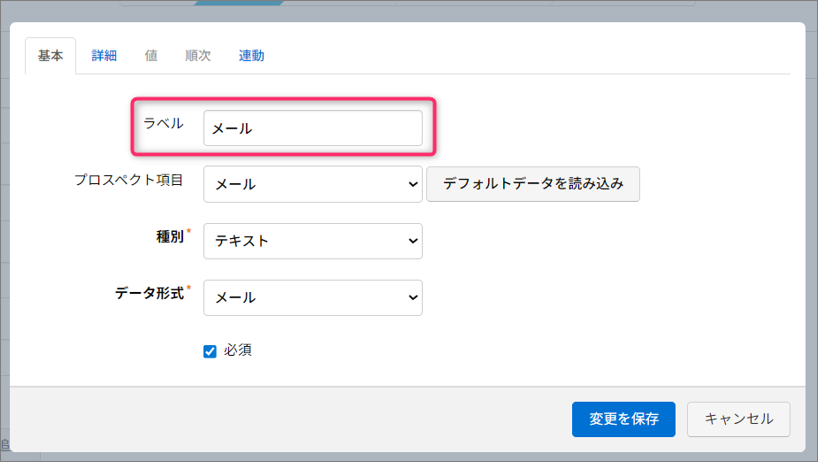Uncheck the 必須 checkbox

[x=210, y=351]
